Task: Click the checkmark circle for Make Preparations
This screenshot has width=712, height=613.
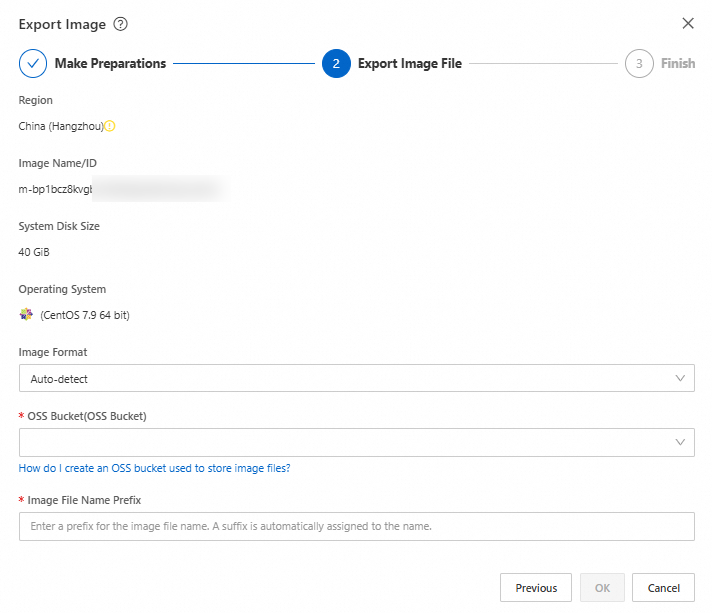Action: (33, 63)
